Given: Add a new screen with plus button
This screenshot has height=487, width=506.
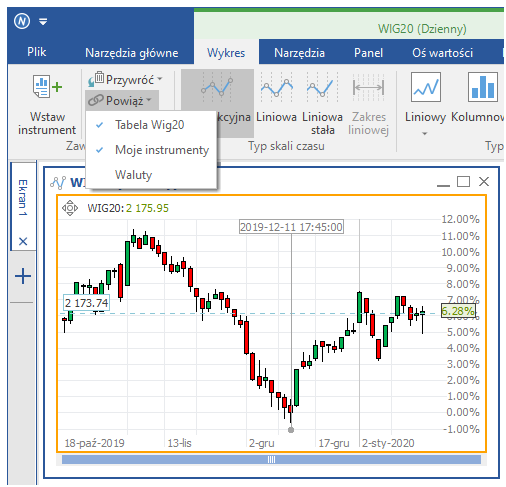Looking at the screenshot, I should pyautogui.click(x=23, y=276).
